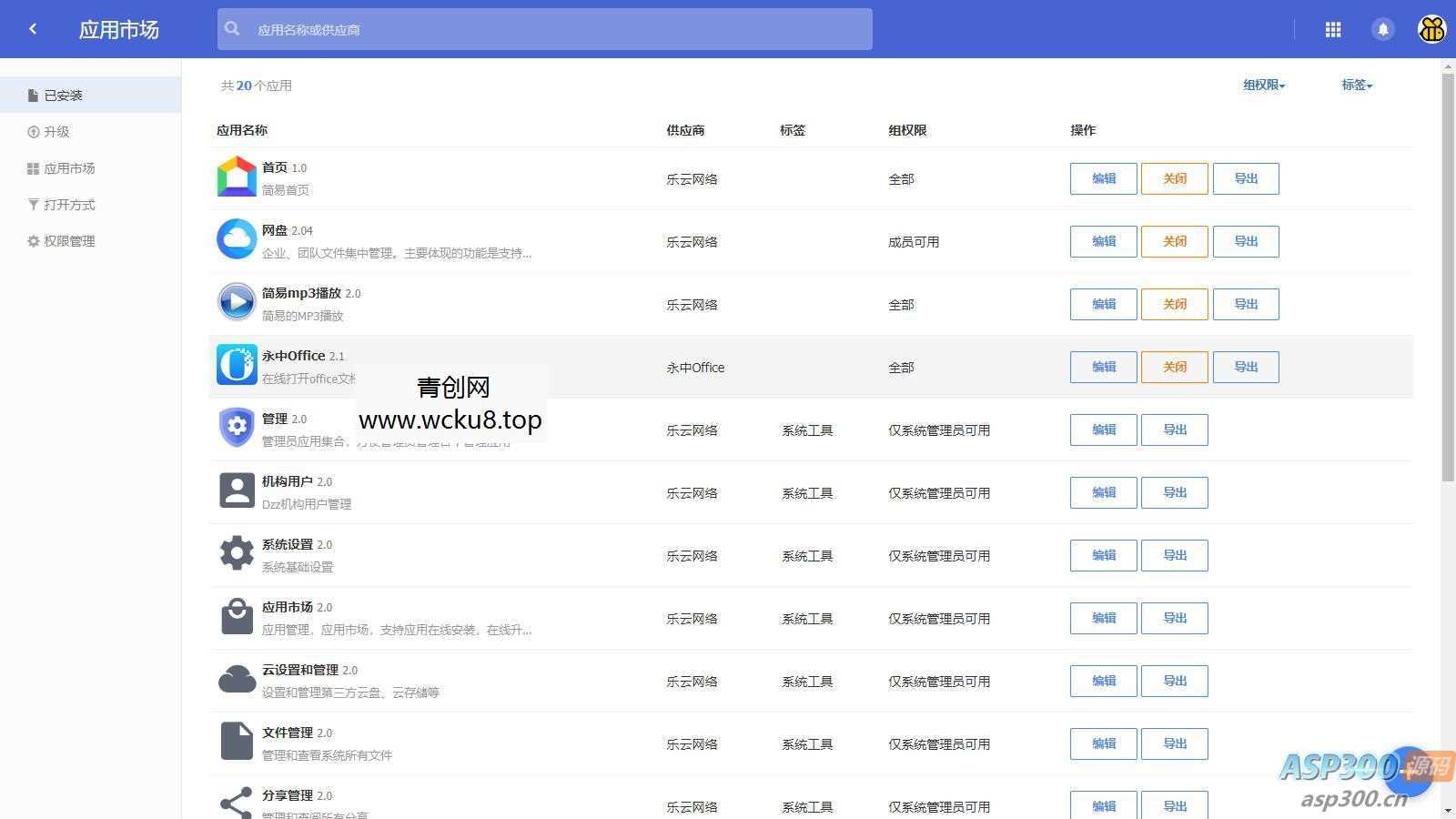Viewport: 1456px width, 819px height.
Task: Open the app grid icon in top bar
Action: pyautogui.click(x=1332, y=28)
